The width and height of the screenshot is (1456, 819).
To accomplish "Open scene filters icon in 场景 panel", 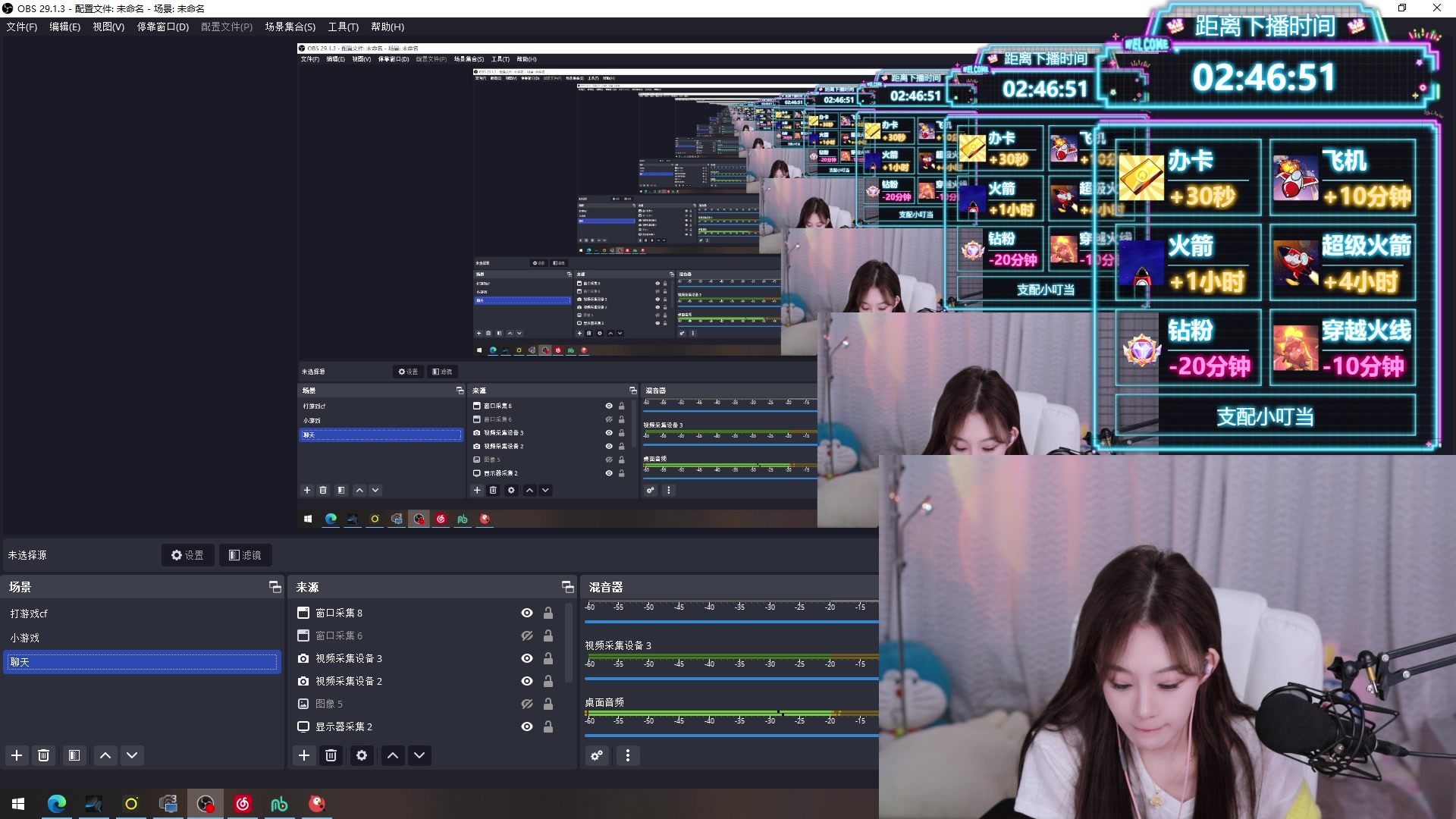I will (74, 755).
